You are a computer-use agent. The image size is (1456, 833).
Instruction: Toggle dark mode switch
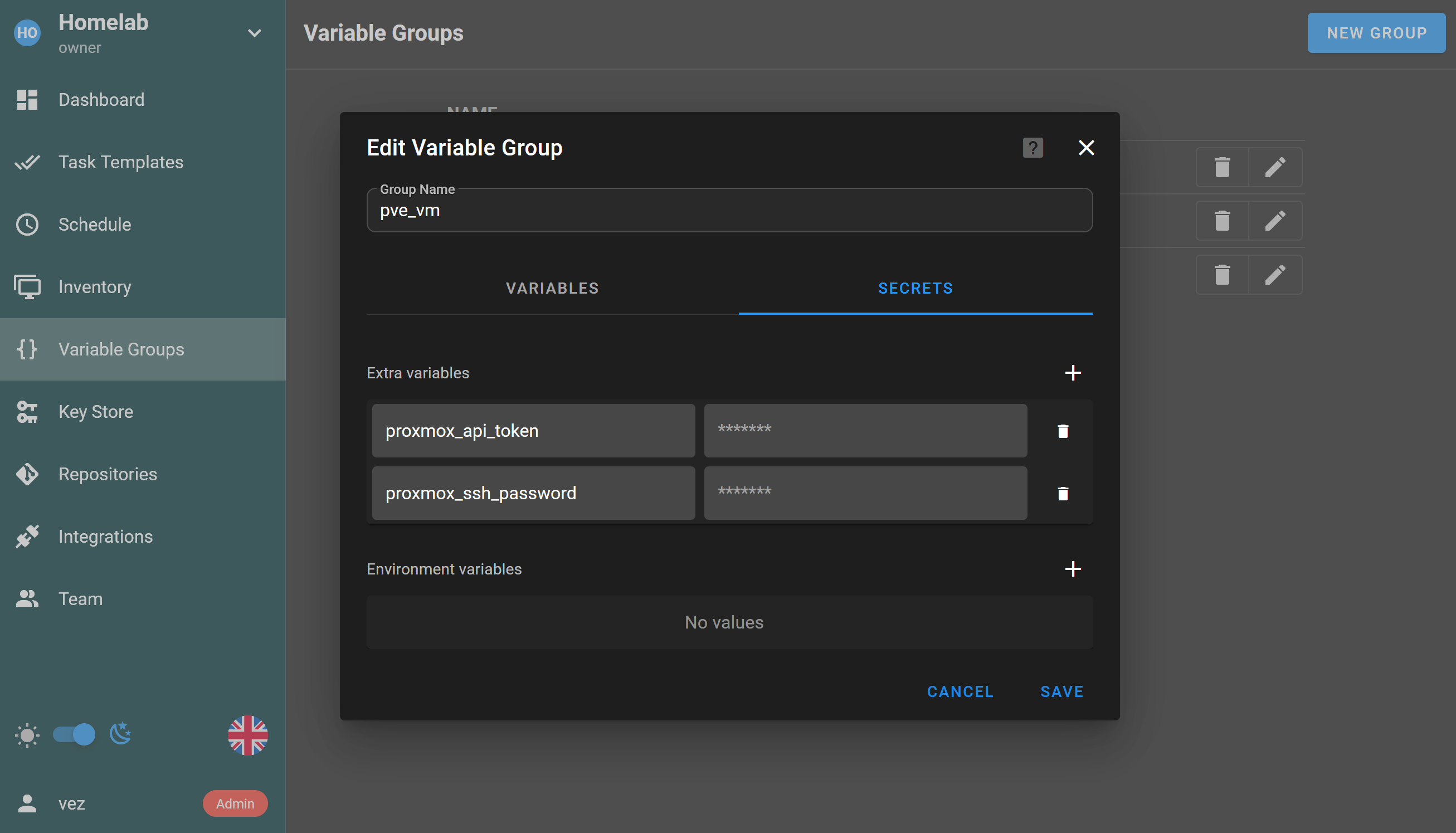tap(74, 735)
